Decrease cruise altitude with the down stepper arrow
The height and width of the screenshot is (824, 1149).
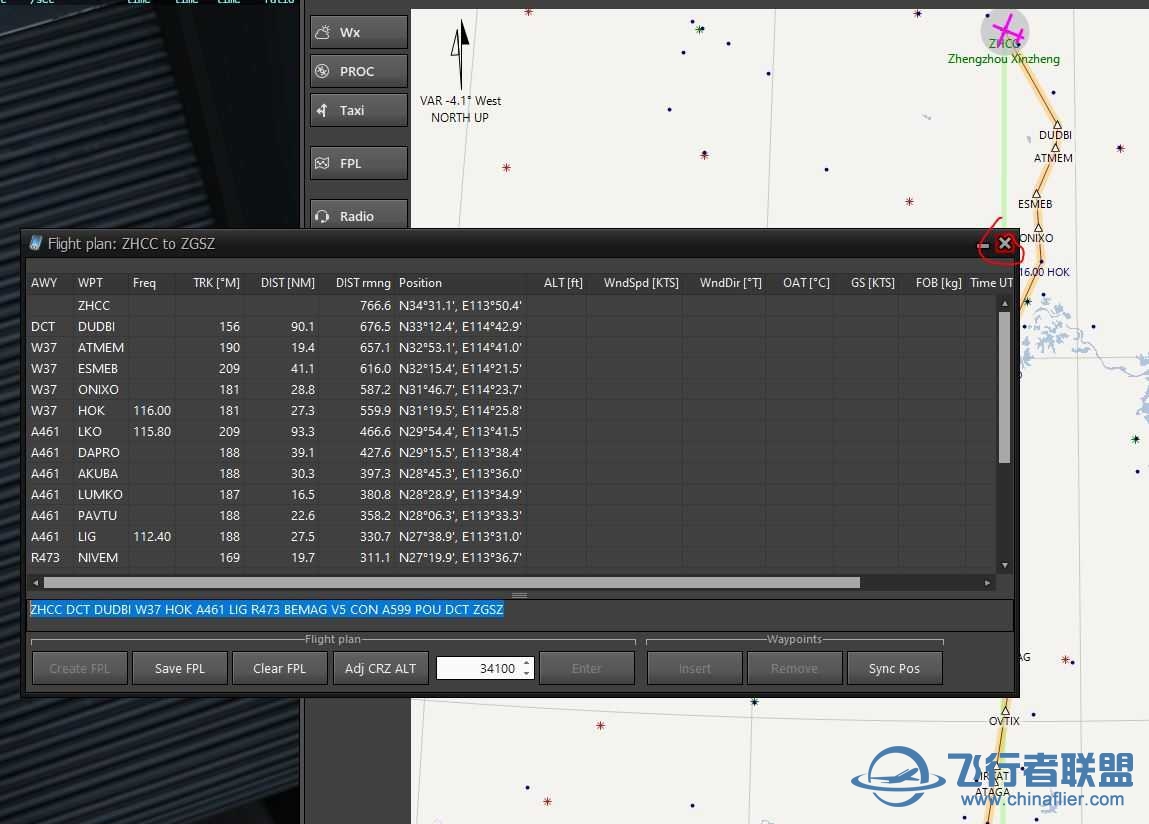(x=528, y=672)
